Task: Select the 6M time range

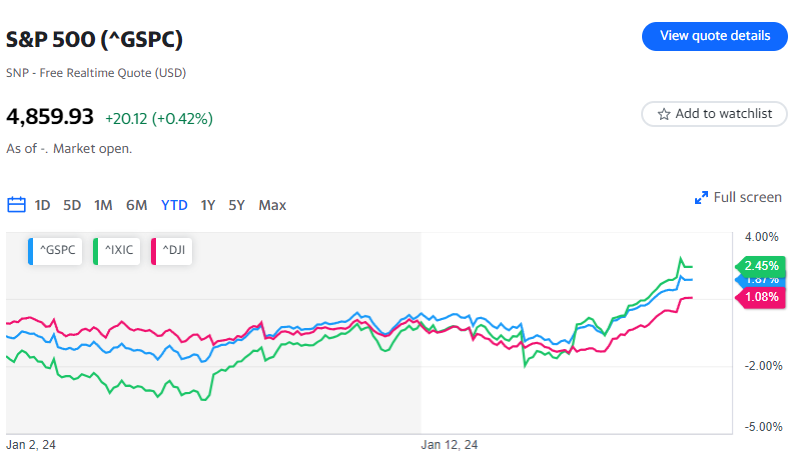Action: click(x=137, y=205)
